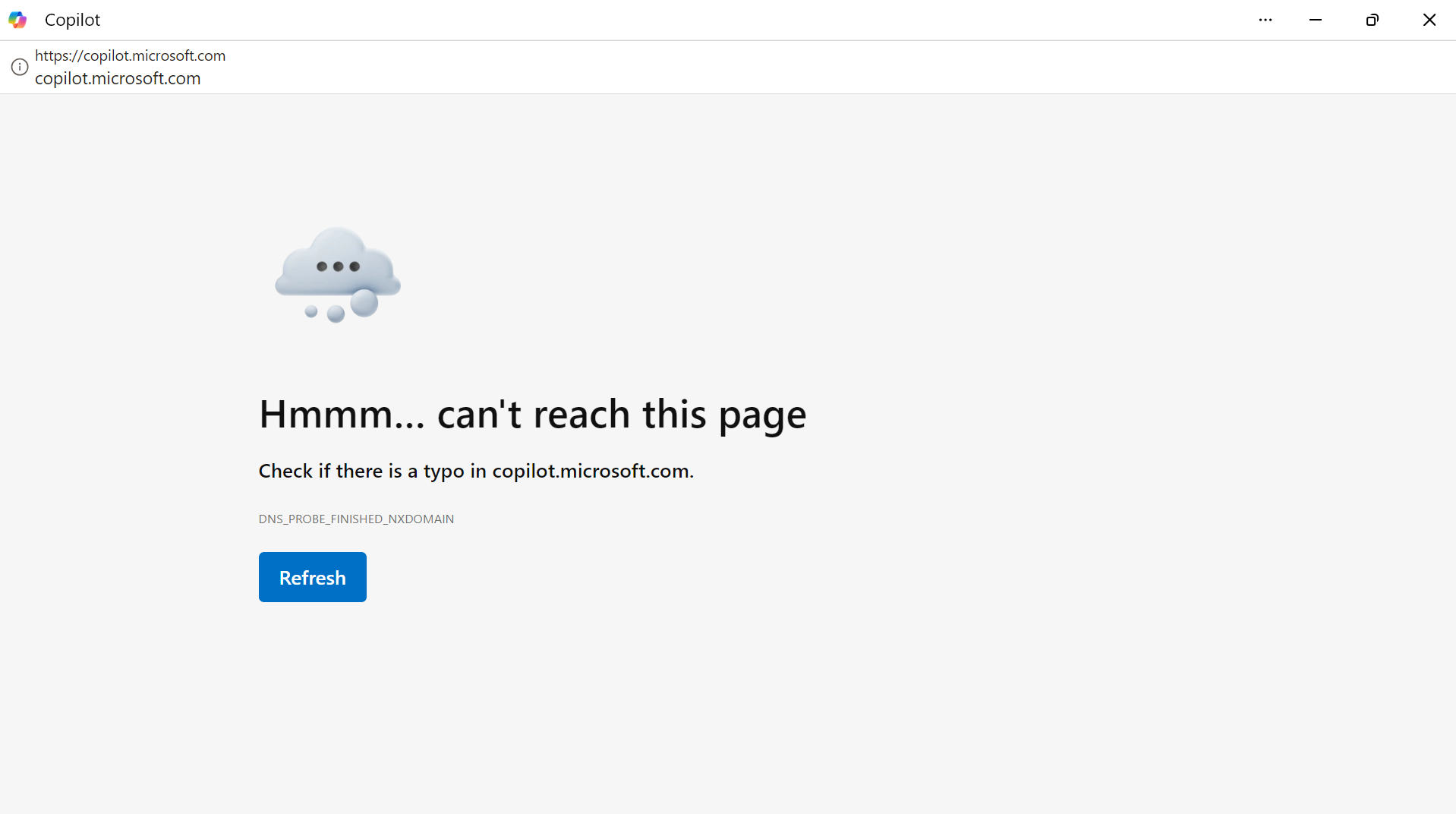Viewport: 1456px width, 814px height.
Task: View site information via info icon
Action: click(20, 67)
